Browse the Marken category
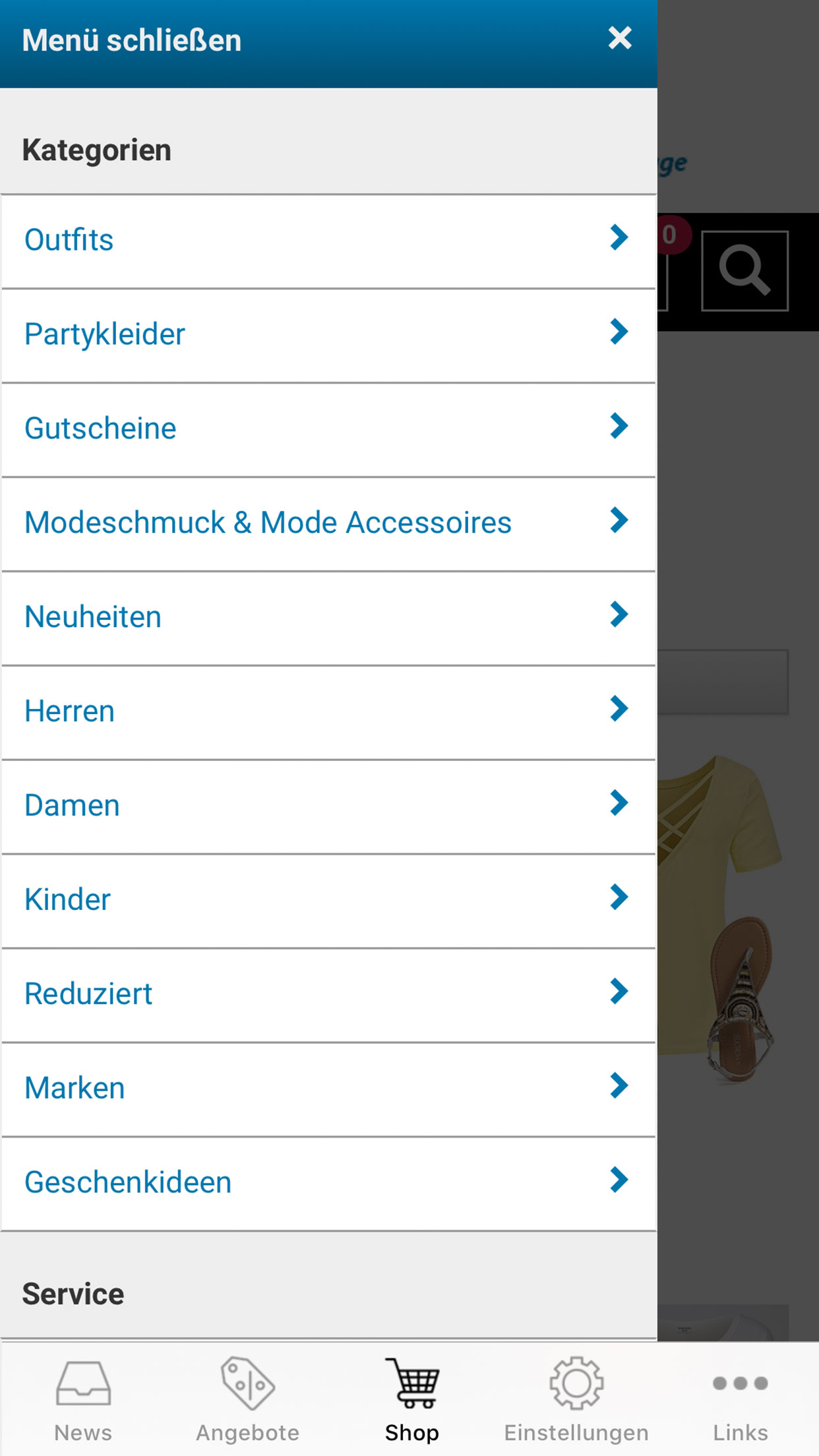 pyautogui.click(x=75, y=1089)
